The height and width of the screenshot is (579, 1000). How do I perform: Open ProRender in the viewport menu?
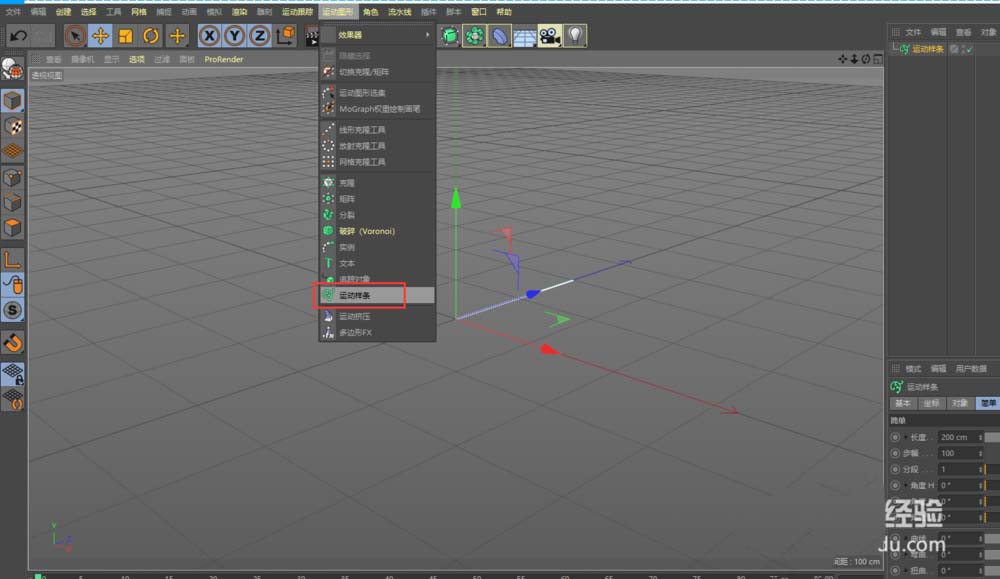pyautogui.click(x=223, y=59)
